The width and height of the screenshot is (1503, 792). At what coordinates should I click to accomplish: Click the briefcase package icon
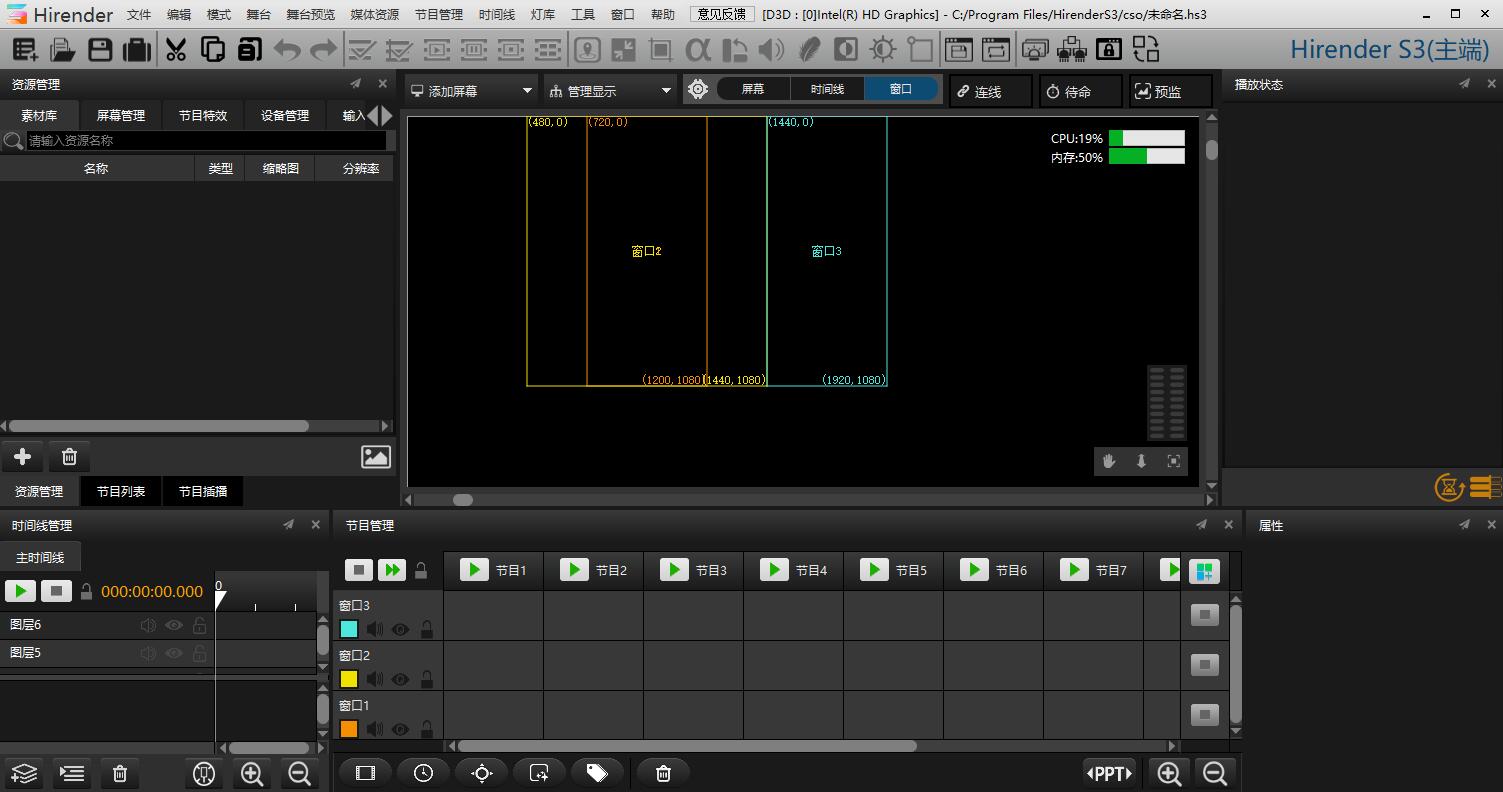pyautogui.click(x=137, y=49)
